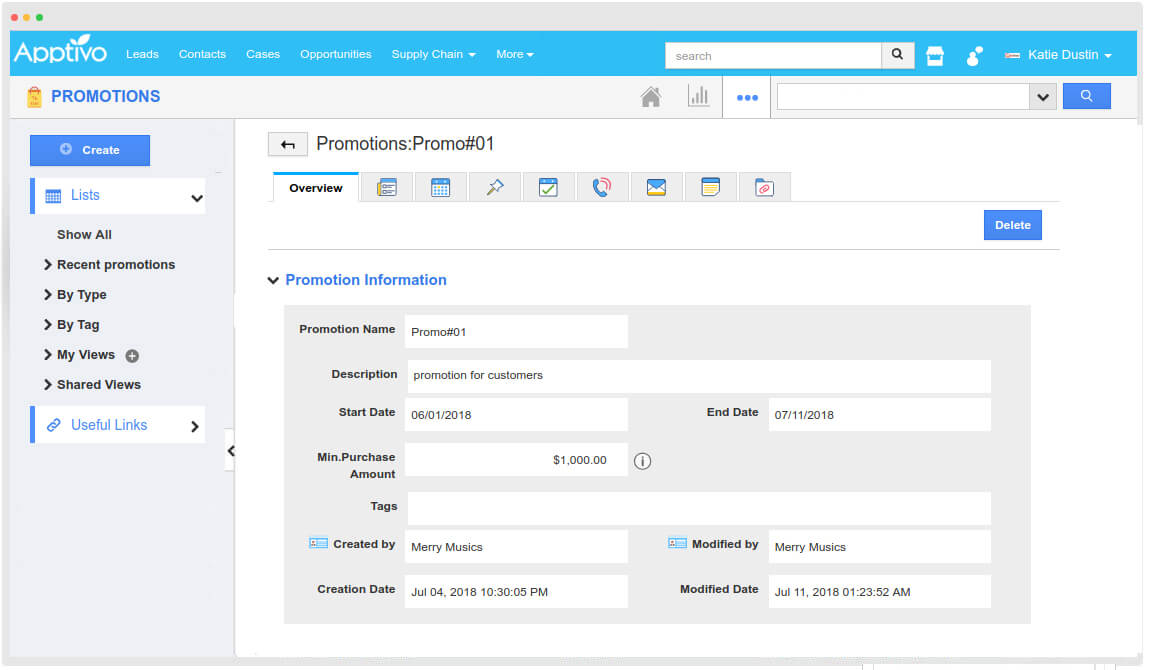1150x670 pixels.
Task: Open the Emails envelope icon
Action: (656, 186)
